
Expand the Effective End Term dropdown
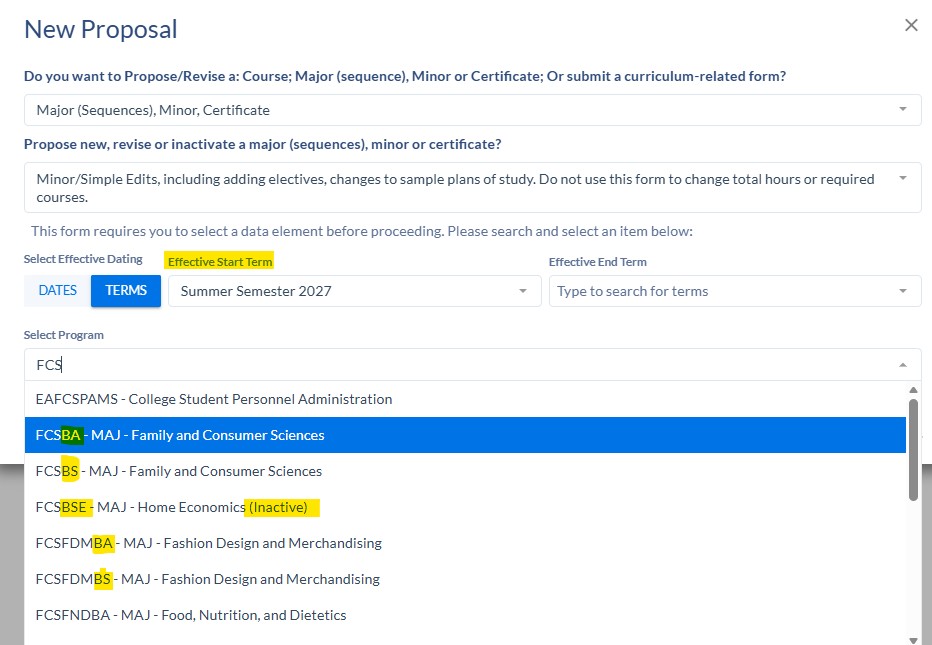tap(904, 289)
